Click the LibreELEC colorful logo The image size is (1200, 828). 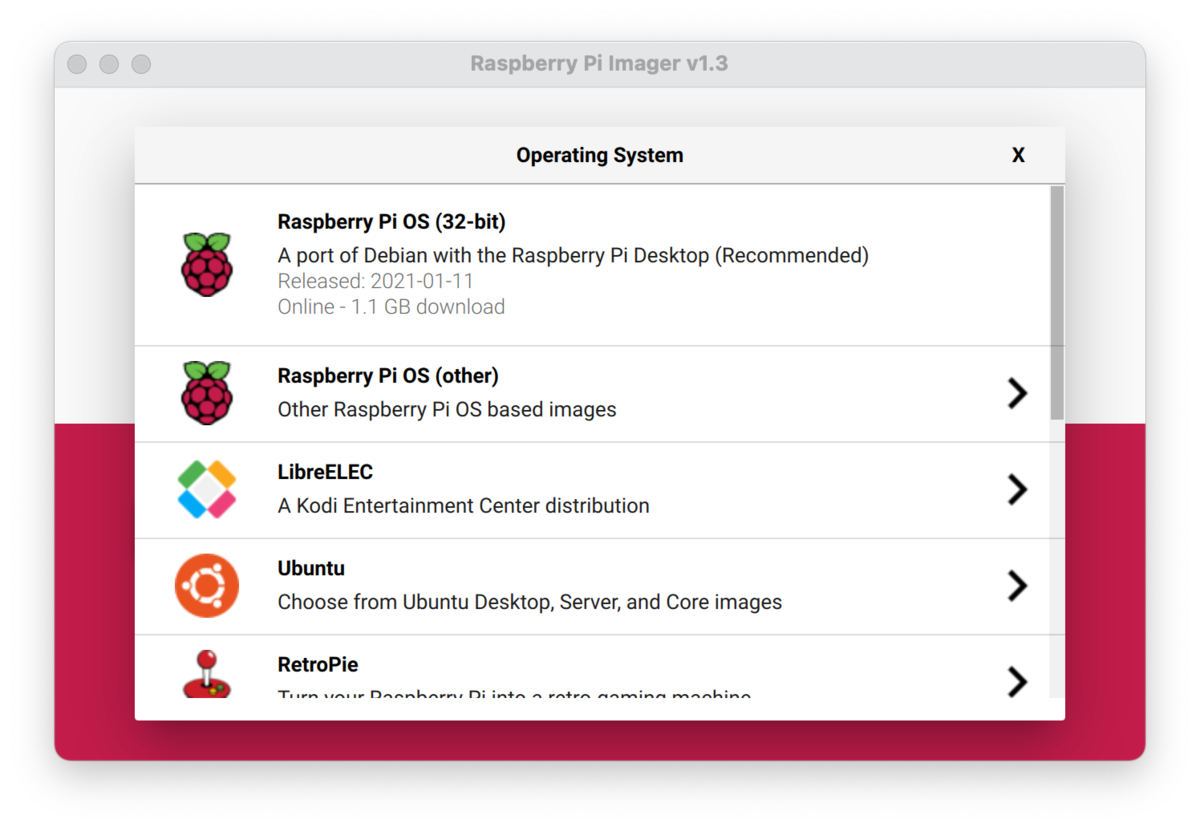point(207,489)
